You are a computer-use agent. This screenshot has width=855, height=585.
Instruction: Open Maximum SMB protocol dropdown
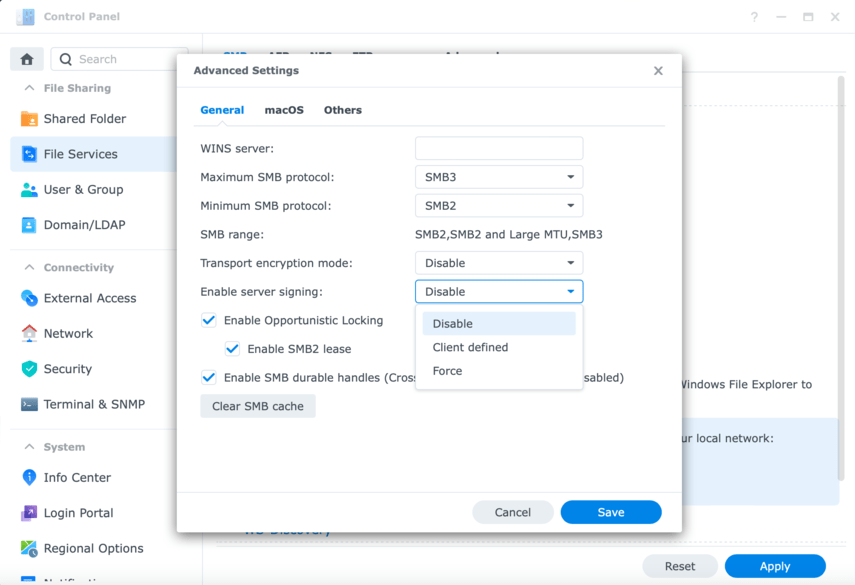tap(499, 177)
